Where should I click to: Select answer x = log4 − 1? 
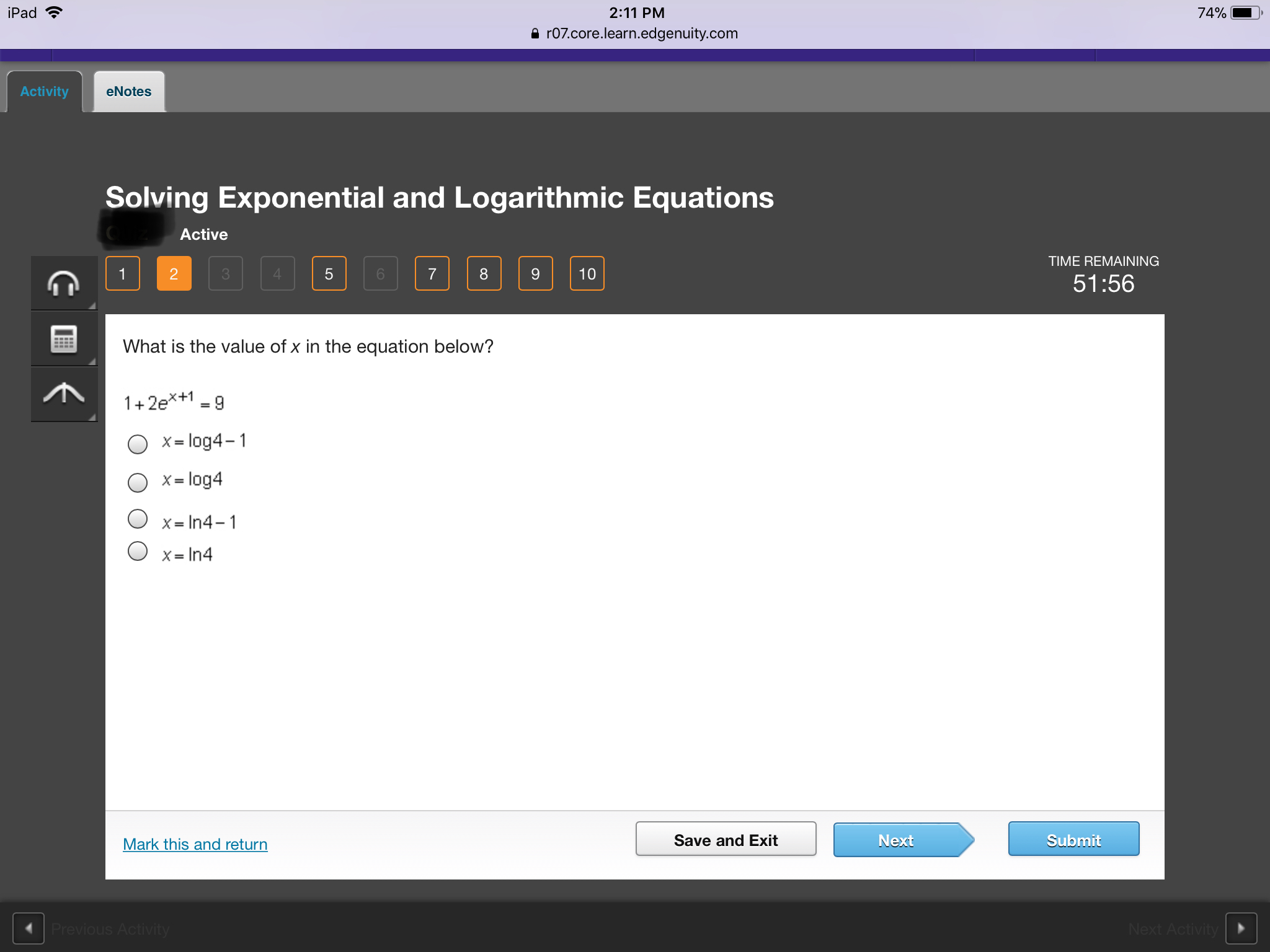(x=137, y=444)
